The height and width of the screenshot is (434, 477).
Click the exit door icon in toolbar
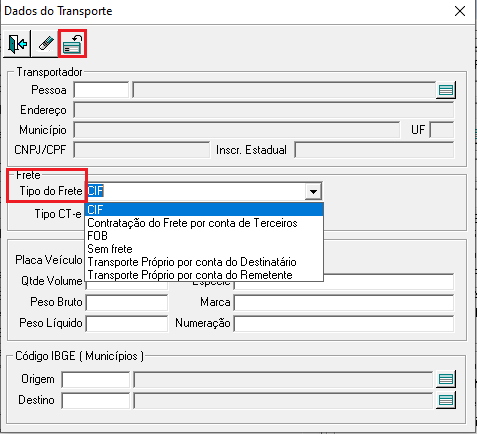coord(17,44)
